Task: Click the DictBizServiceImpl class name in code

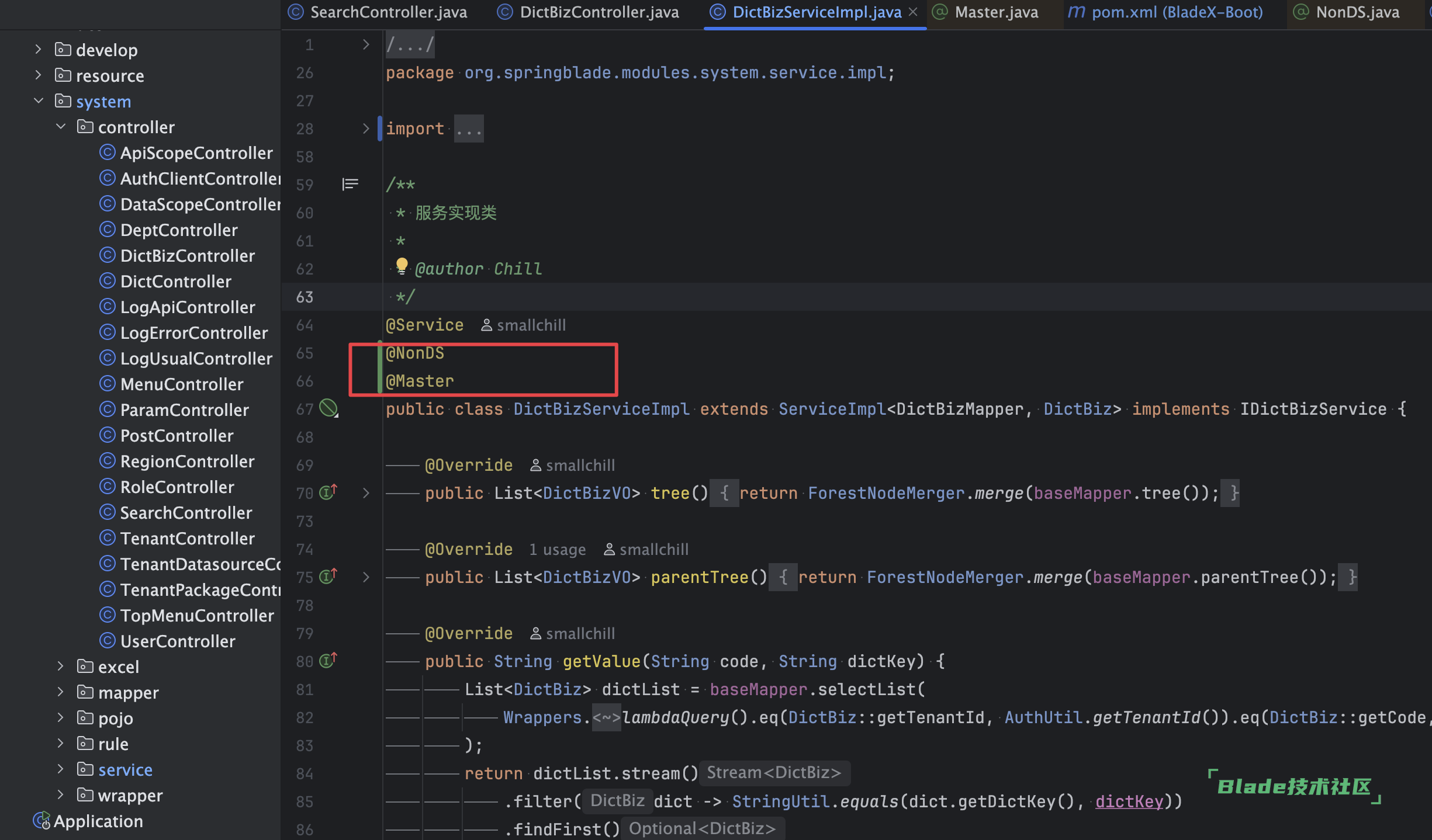Action: point(601,409)
